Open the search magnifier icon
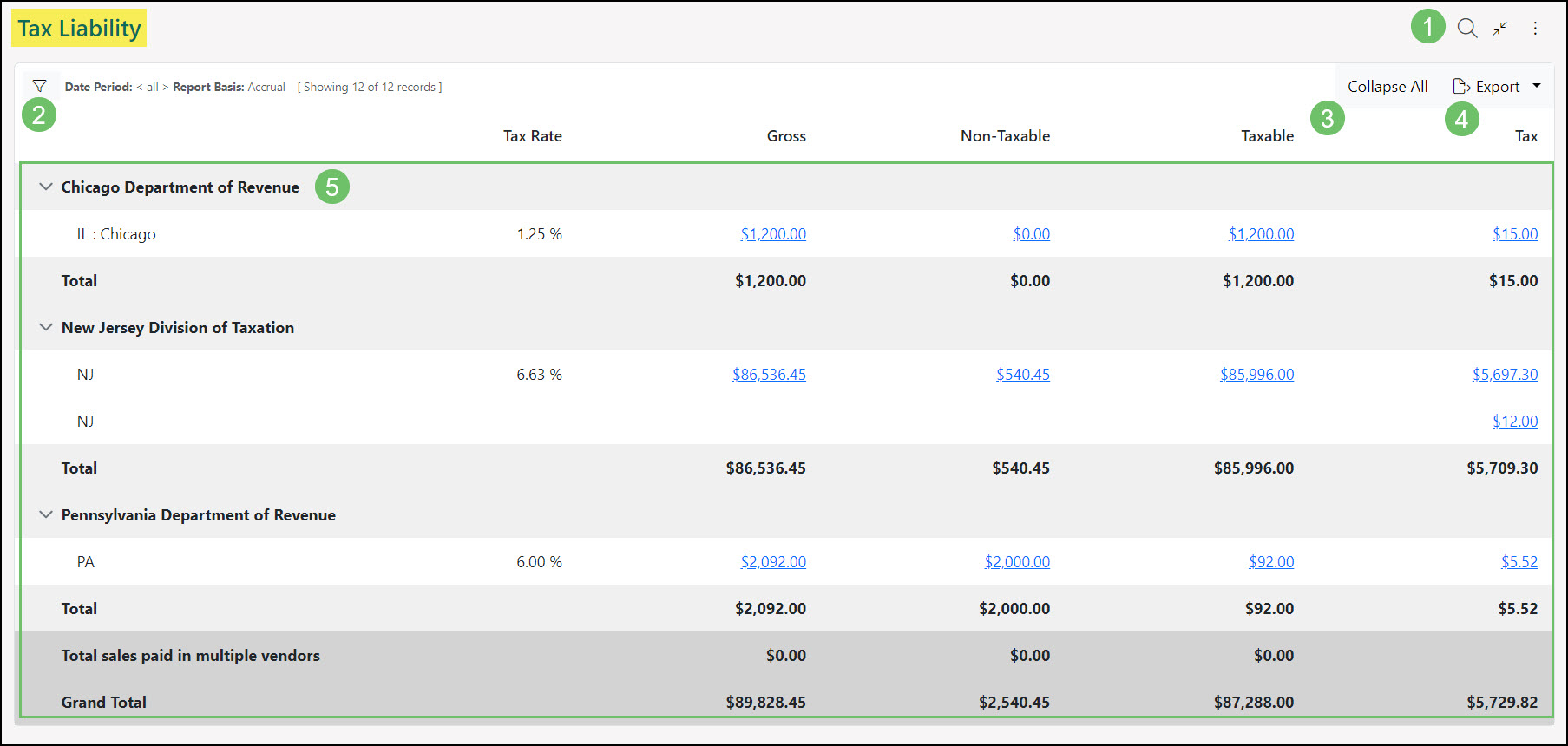 pyautogui.click(x=1467, y=28)
